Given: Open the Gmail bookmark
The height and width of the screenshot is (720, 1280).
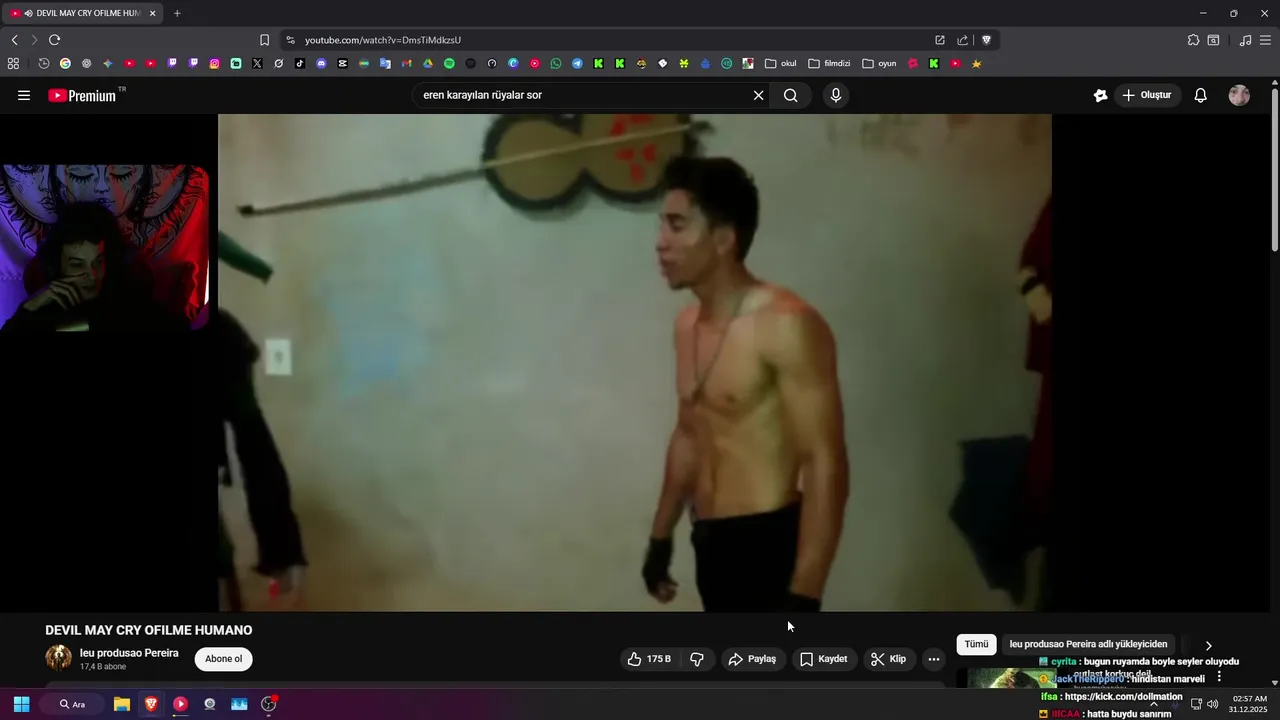Looking at the screenshot, I should click(406, 63).
